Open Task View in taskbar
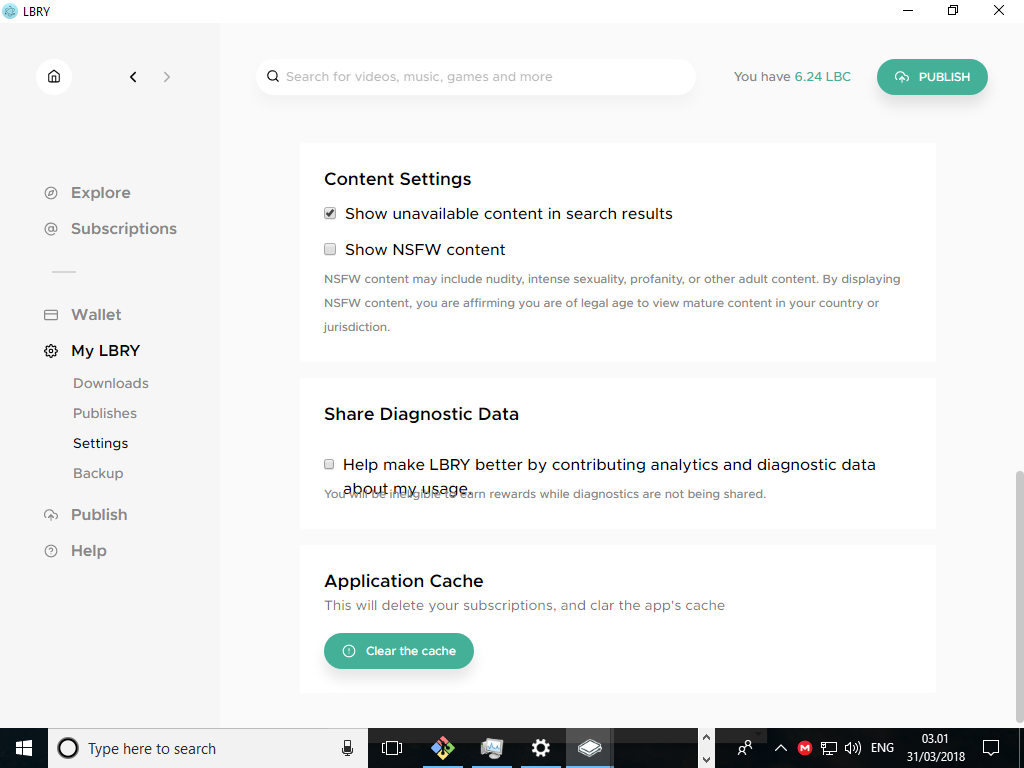Viewport: 1024px width, 768px height. 392,748
